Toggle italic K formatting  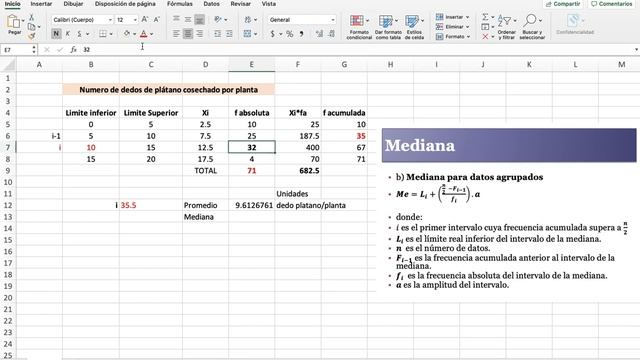68,33
